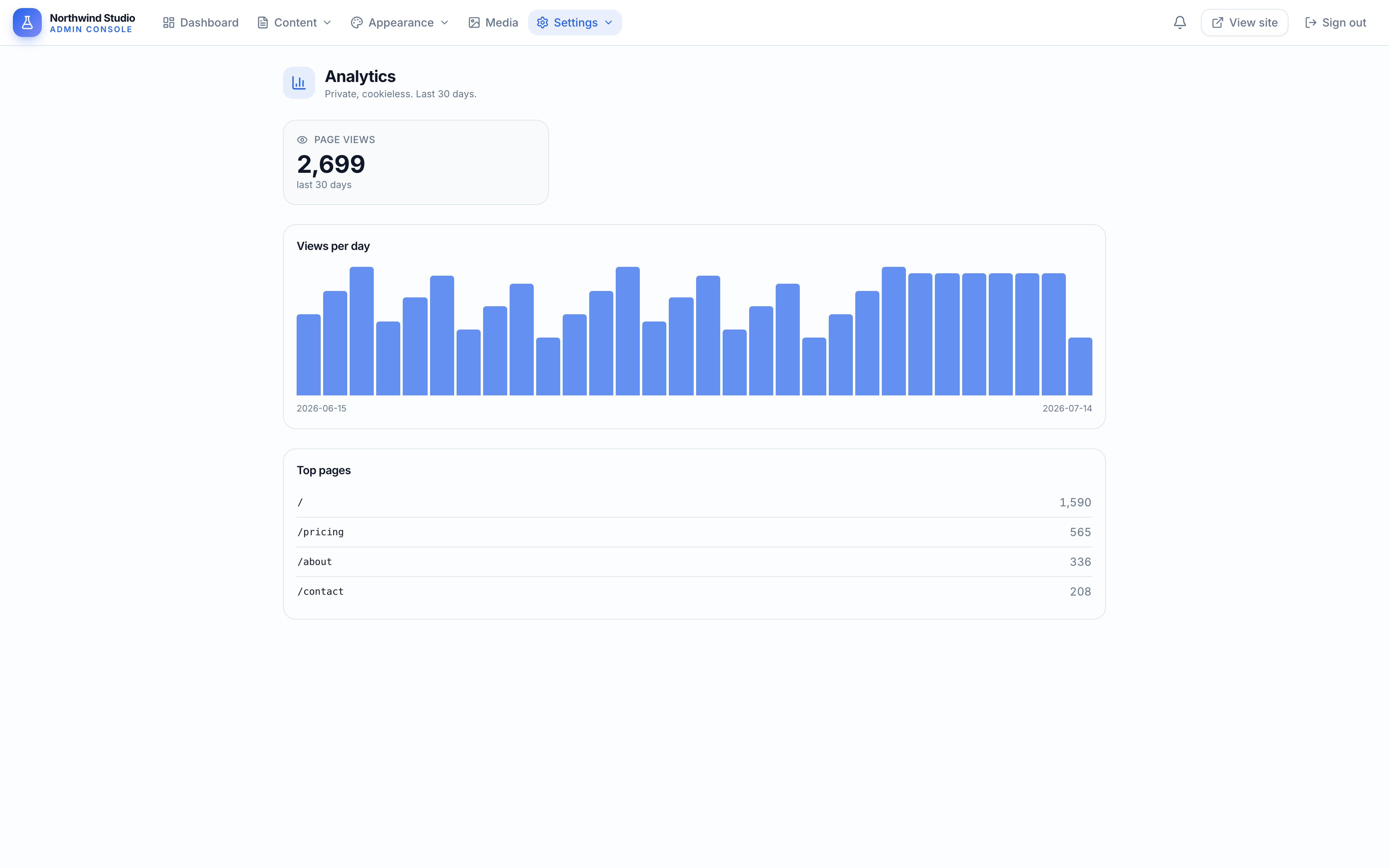Click the Views per day title
Screen dimensions: 1389x868
tap(333, 246)
